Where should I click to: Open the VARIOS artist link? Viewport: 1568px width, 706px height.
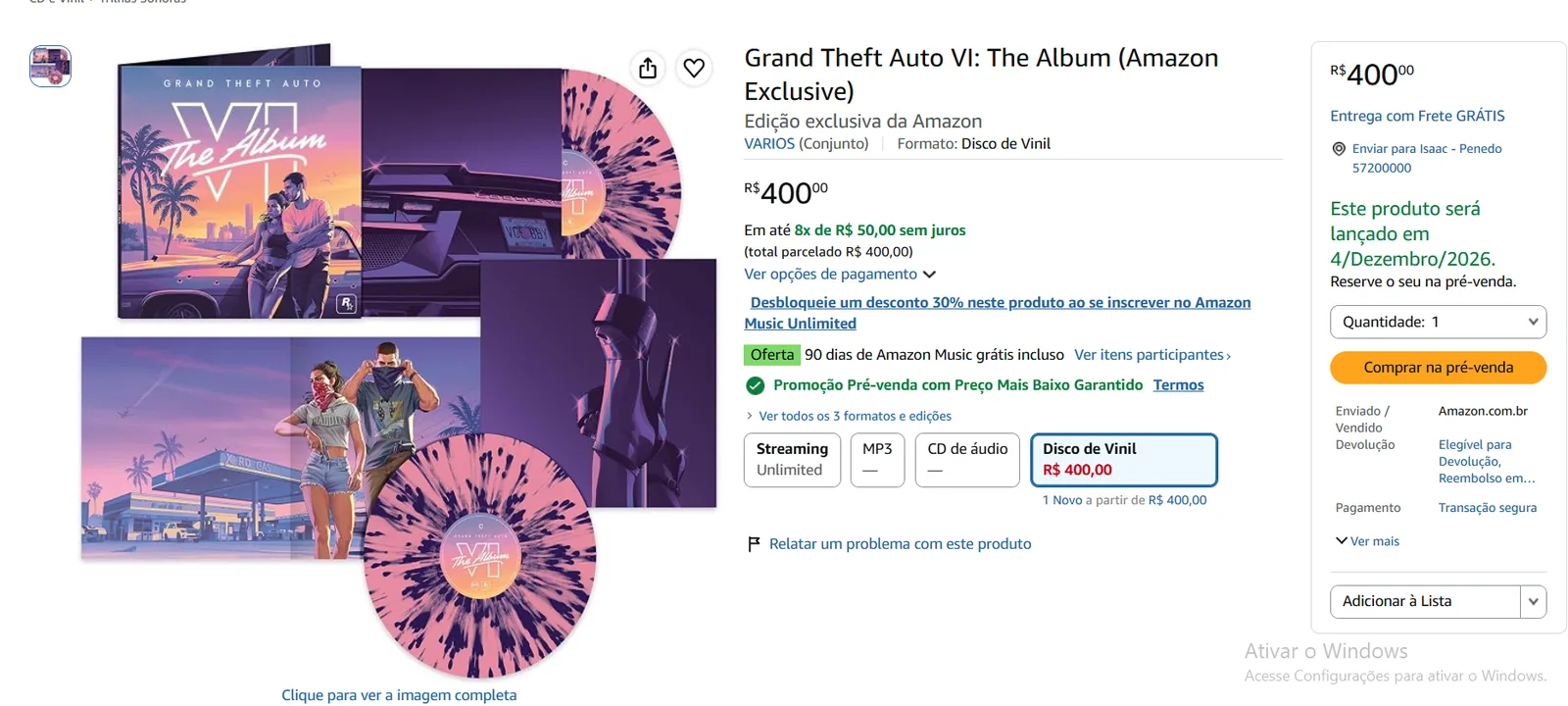(769, 143)
